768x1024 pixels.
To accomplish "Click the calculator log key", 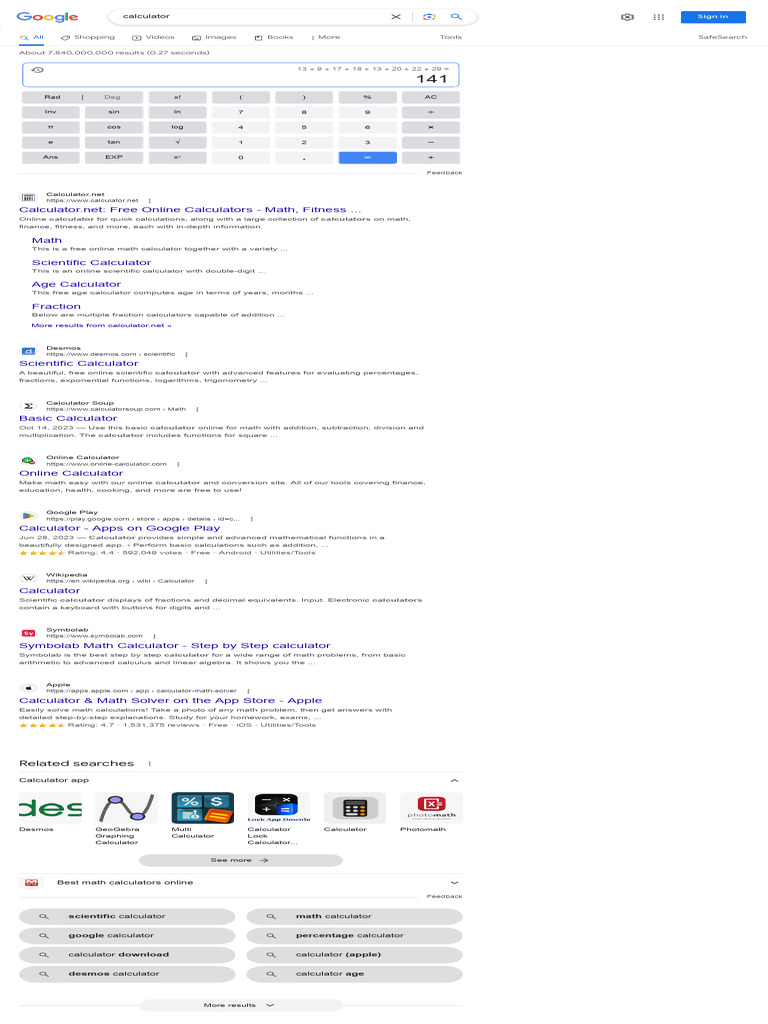I will tap(177, 127).
